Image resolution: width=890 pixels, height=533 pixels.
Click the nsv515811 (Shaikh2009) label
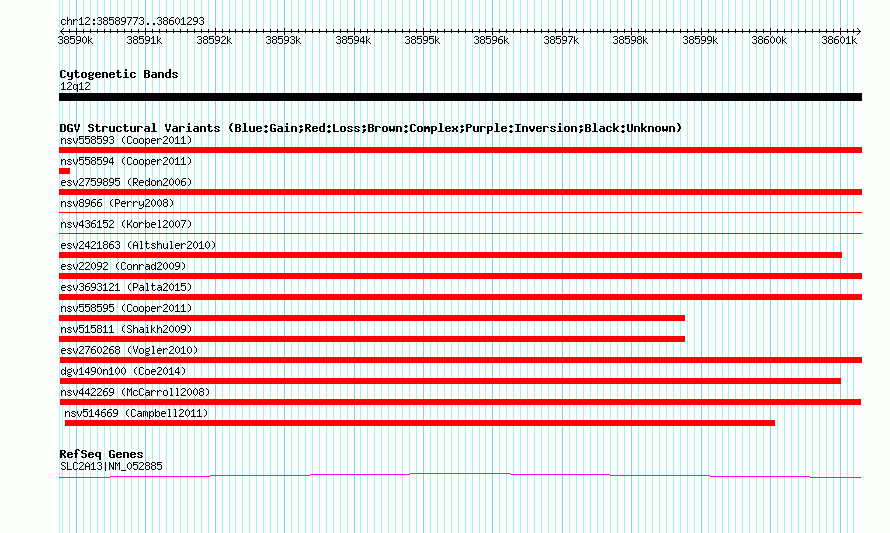(x=126, y=329)
